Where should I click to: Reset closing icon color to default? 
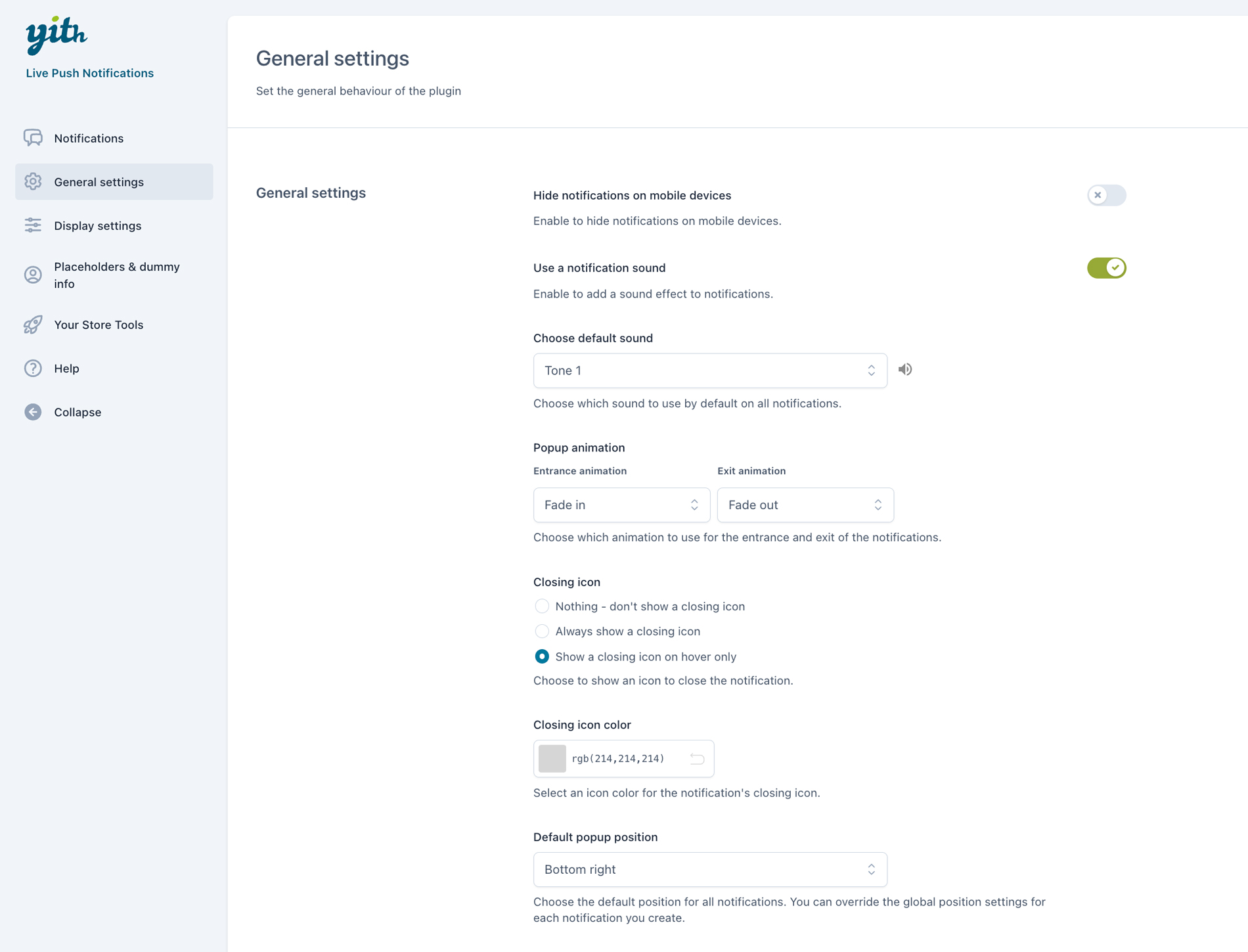coord(697,759)
